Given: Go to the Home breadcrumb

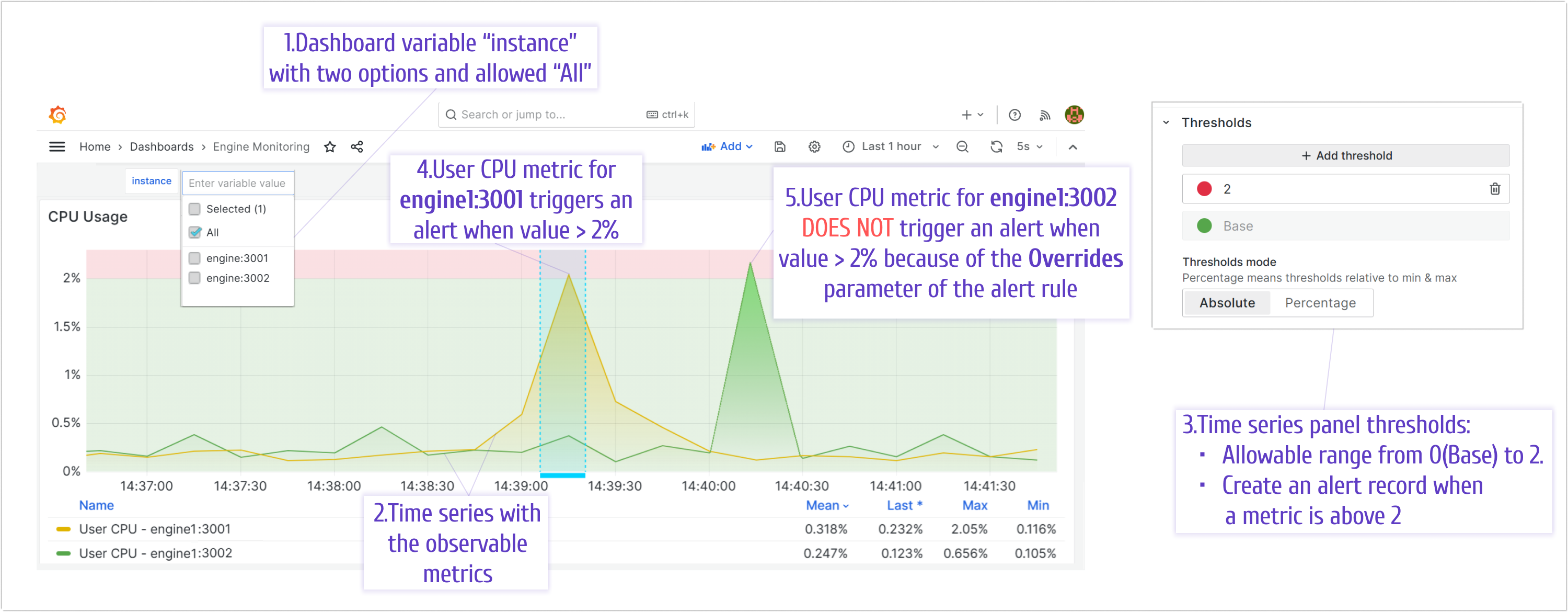Looking at the screenshot, I should point(95,147).
